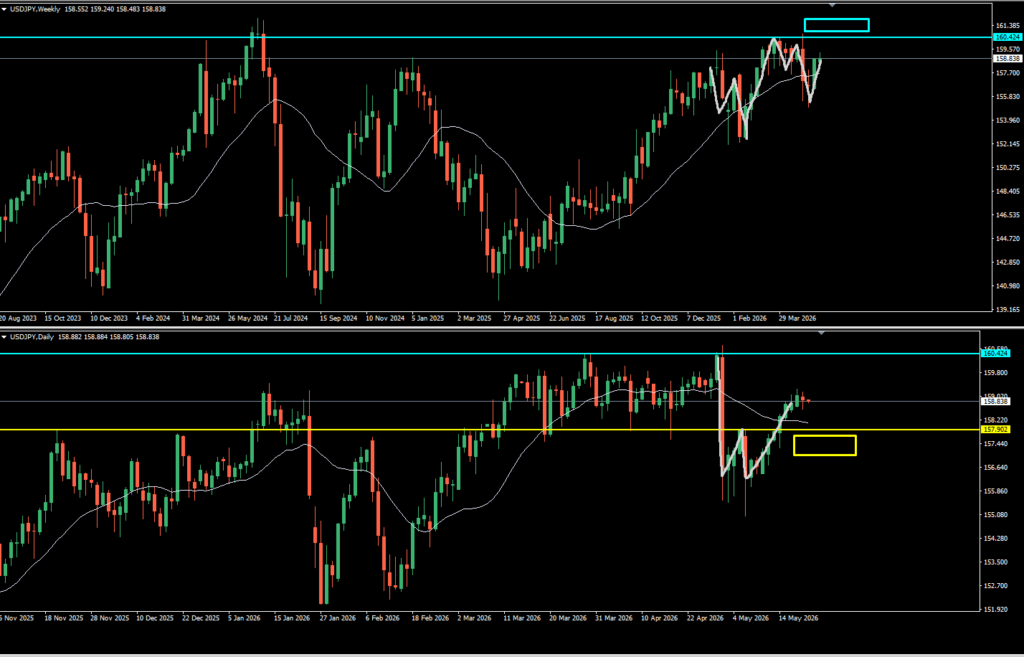This screenshot has width=1024, height=657.
Task: Click the 159.800 price scale value on Daily chart
Action: (x=997, y=373)
